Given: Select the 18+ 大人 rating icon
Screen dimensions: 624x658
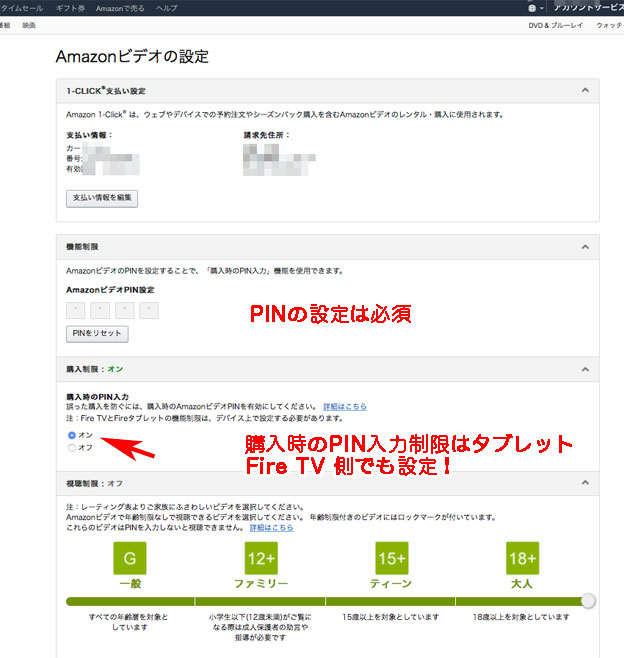Looking at the screenshot, I should pos(522,558).
